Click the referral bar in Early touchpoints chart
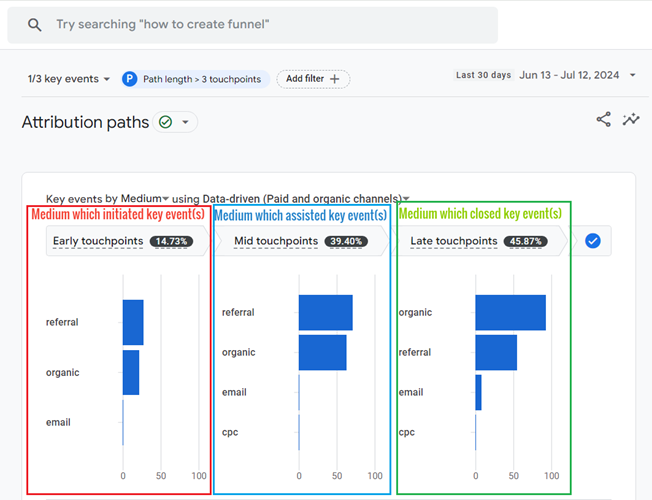Viewport: 652px width, 500px height. 133,322
